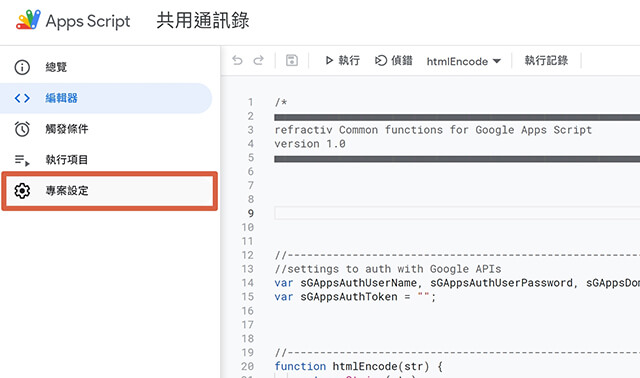This screenshot has height=378, width=640.
Task: Redo the edit using toolbar arrow
Action: (258, 60)
